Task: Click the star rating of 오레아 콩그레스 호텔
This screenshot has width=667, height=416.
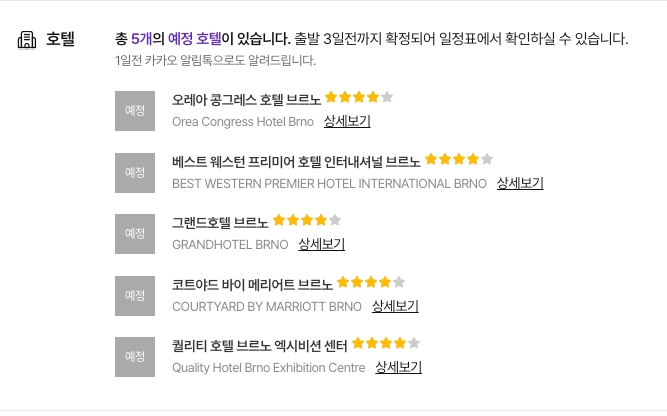Action: tap(359, 98)
